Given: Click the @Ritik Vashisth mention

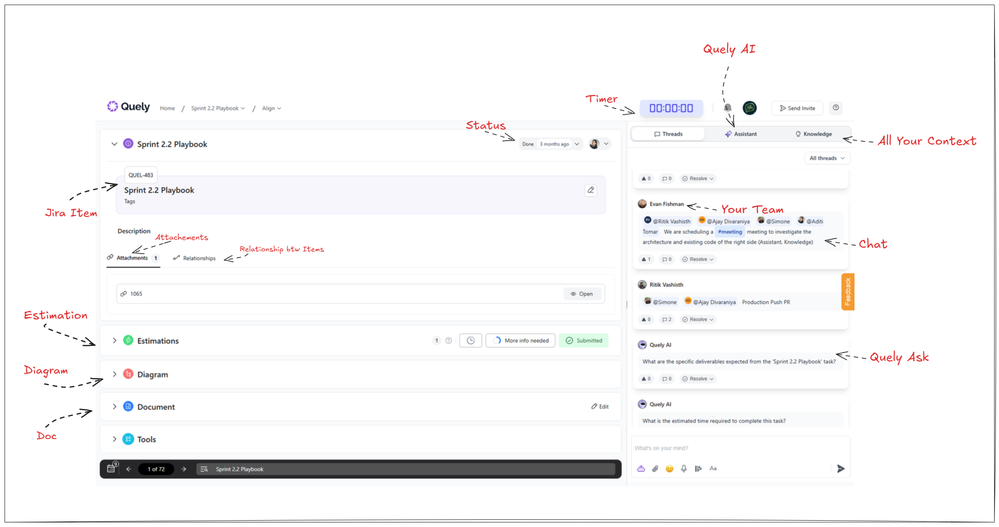Looking at the screenshot, I should [667, 221].
